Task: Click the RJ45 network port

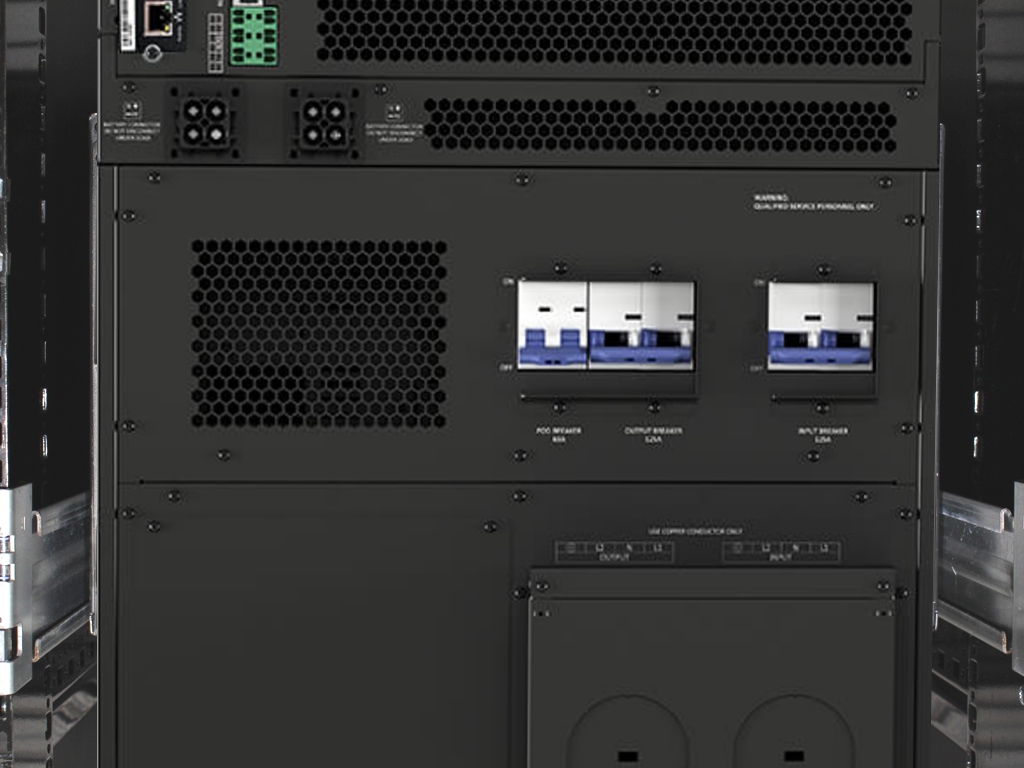Action: [x=158, y=18]
